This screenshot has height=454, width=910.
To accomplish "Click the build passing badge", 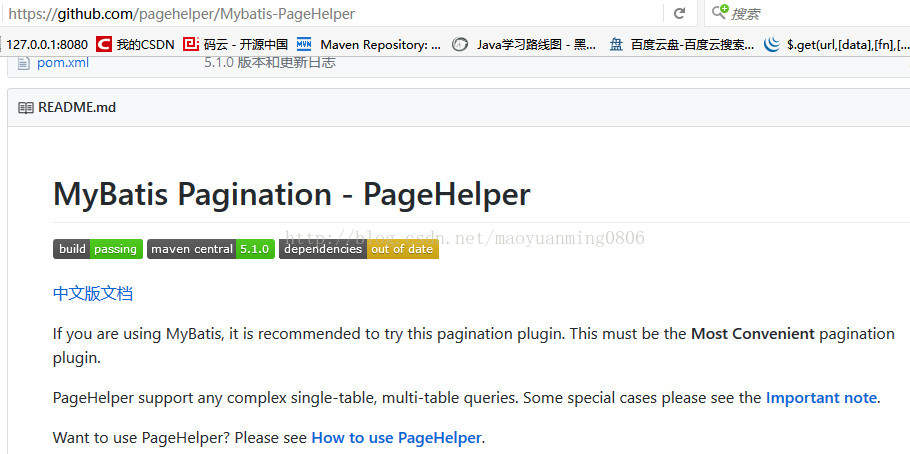I will click(x=98, y=249).
